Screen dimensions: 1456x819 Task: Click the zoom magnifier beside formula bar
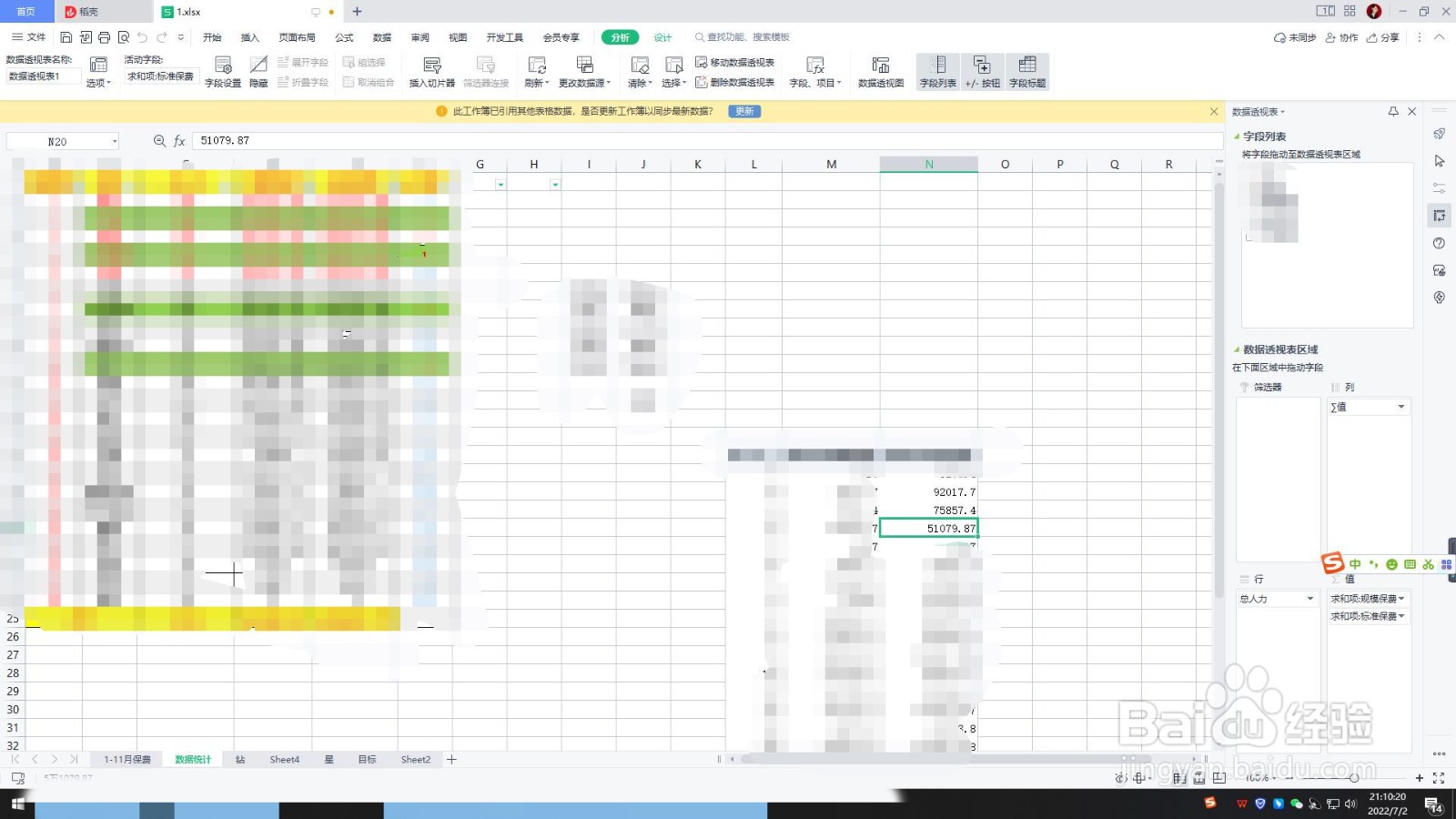pyautogui.click(x=159, y=141)
